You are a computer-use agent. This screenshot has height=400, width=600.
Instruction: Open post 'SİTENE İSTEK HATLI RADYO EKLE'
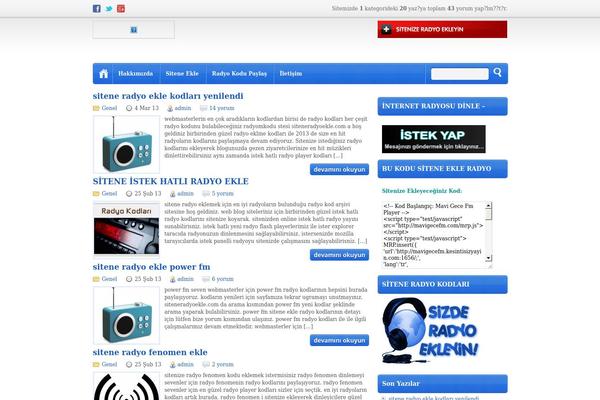(x=171, y=181)
